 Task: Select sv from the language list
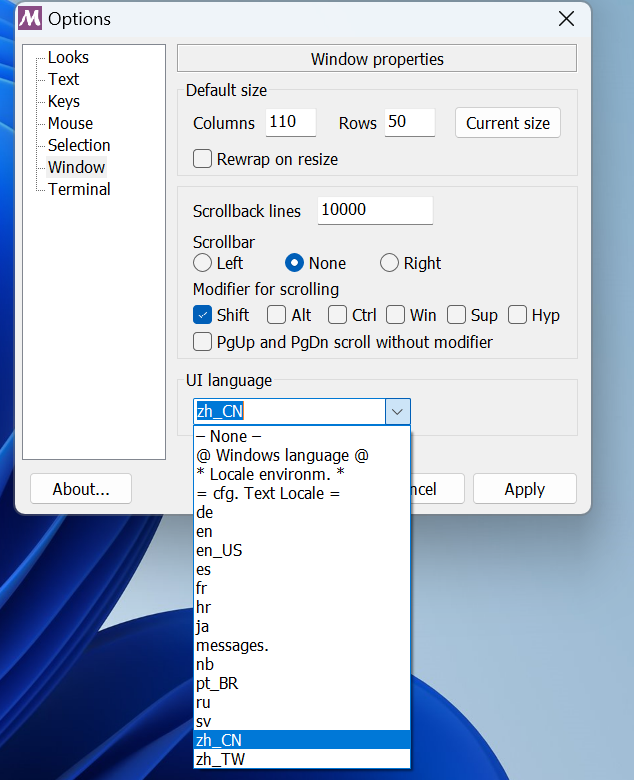pos(302,721)
